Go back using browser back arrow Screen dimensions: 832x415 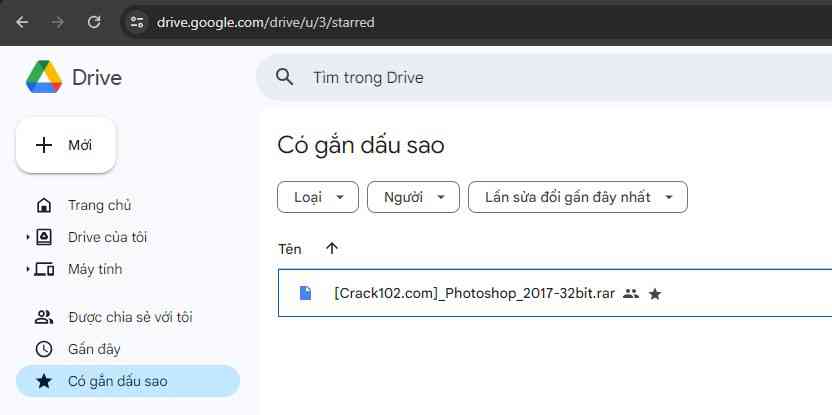click(22, 22)
